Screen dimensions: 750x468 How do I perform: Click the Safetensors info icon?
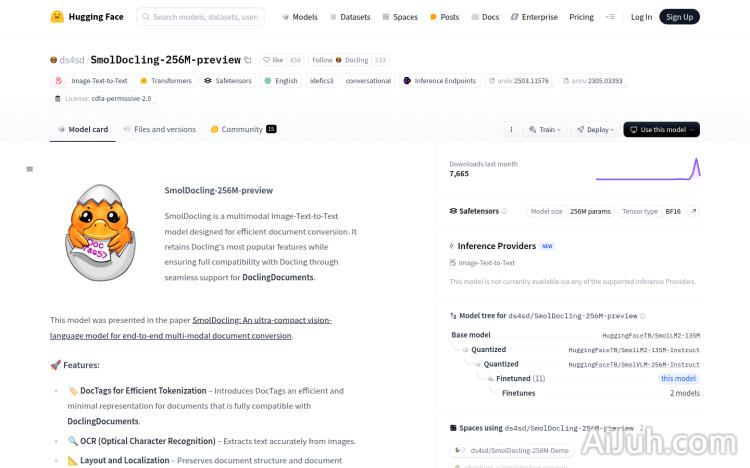(x=504, y=211)
